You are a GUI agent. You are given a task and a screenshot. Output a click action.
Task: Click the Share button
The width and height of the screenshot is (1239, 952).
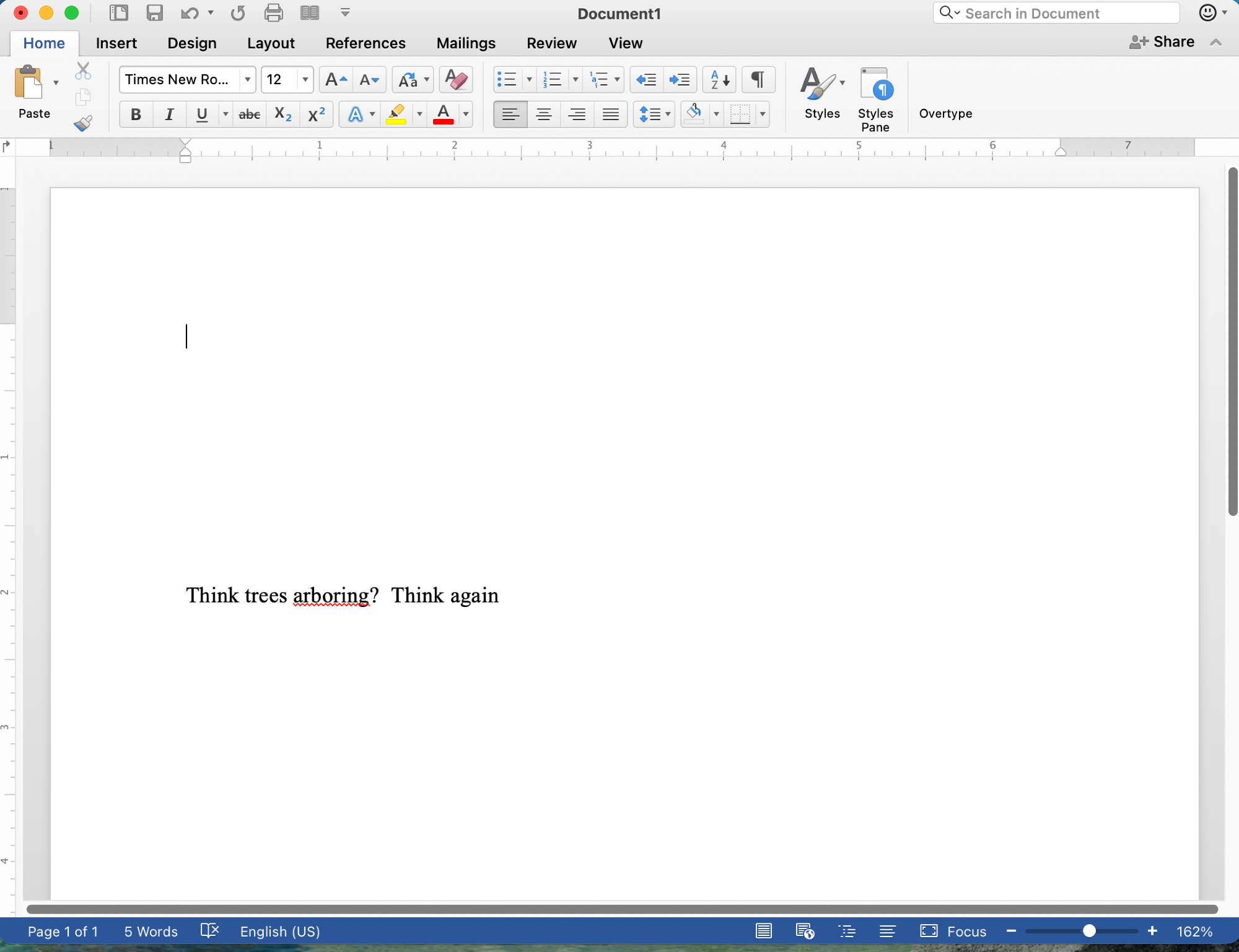coord(1162,41)
